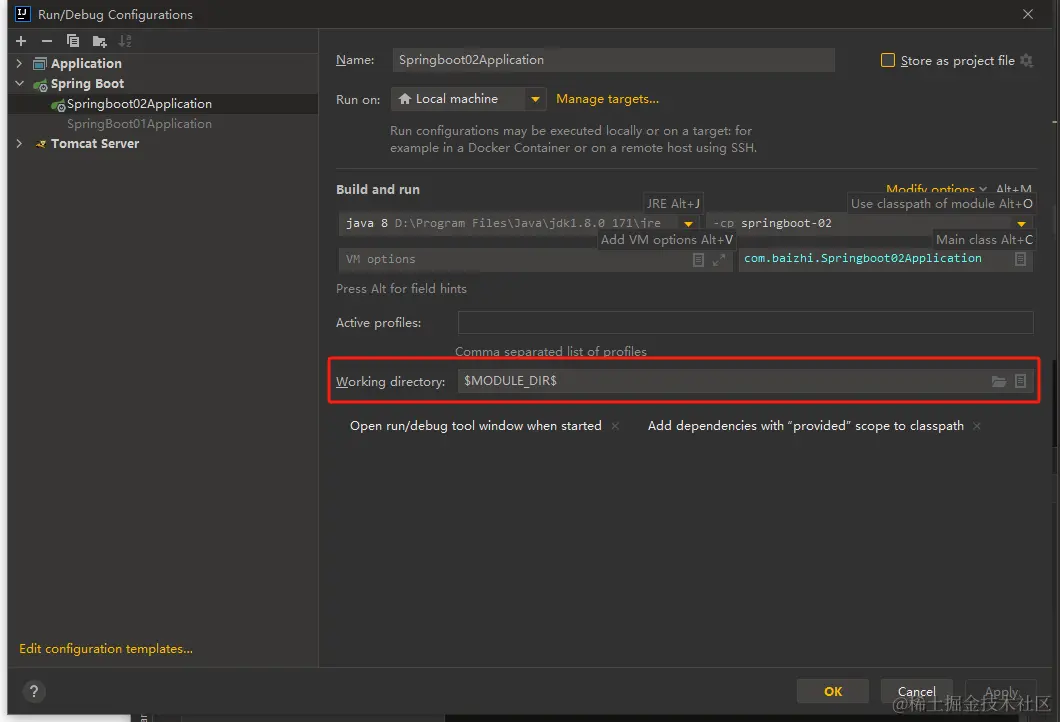The height and width of the screenshot is (722, 1060).
Task: Select the Tomcat Server category row
Action: [x=163, y=143]
